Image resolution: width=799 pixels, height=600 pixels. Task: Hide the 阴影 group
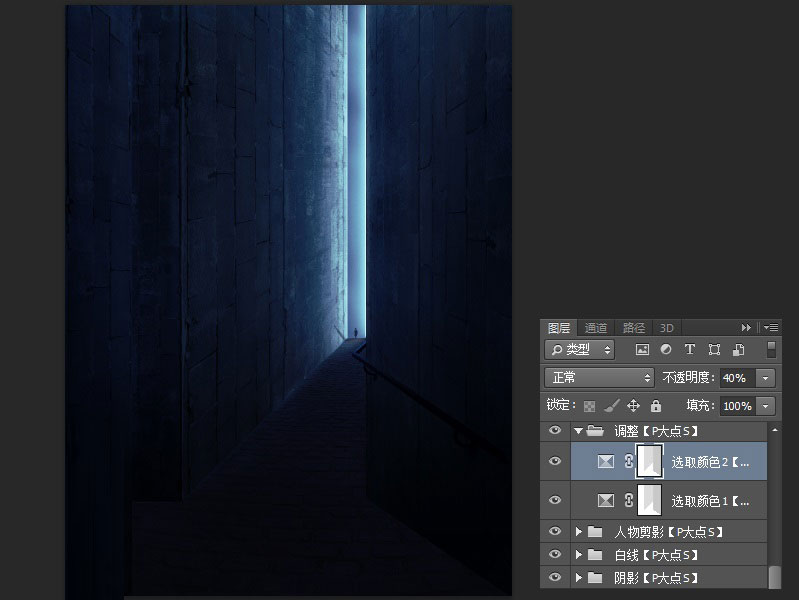(x=555, y=577)
